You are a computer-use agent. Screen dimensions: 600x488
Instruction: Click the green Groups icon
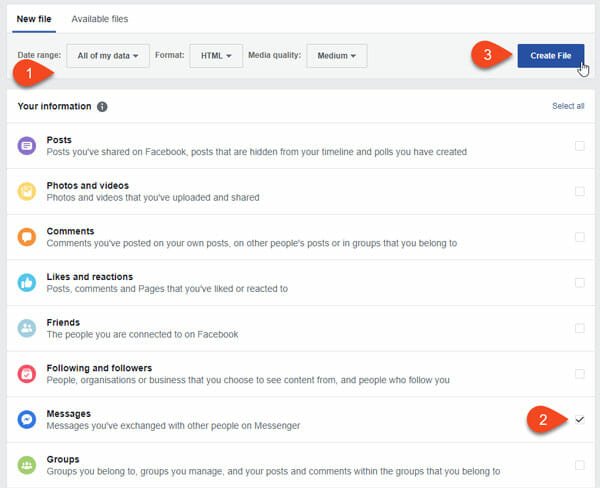pos(27,465)
